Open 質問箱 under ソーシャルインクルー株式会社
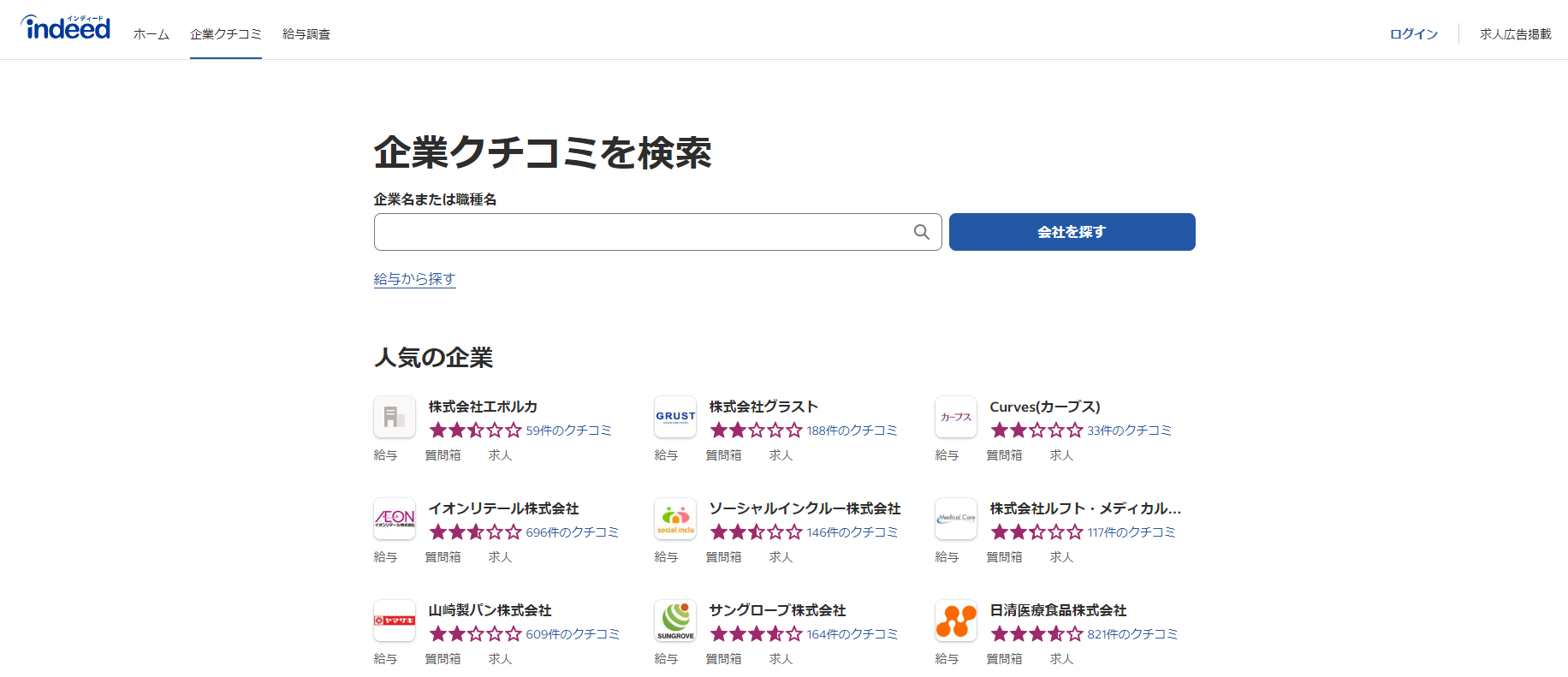Image resolution: width=1568 pixels, height=677 pixels. [x=724, y=557]
